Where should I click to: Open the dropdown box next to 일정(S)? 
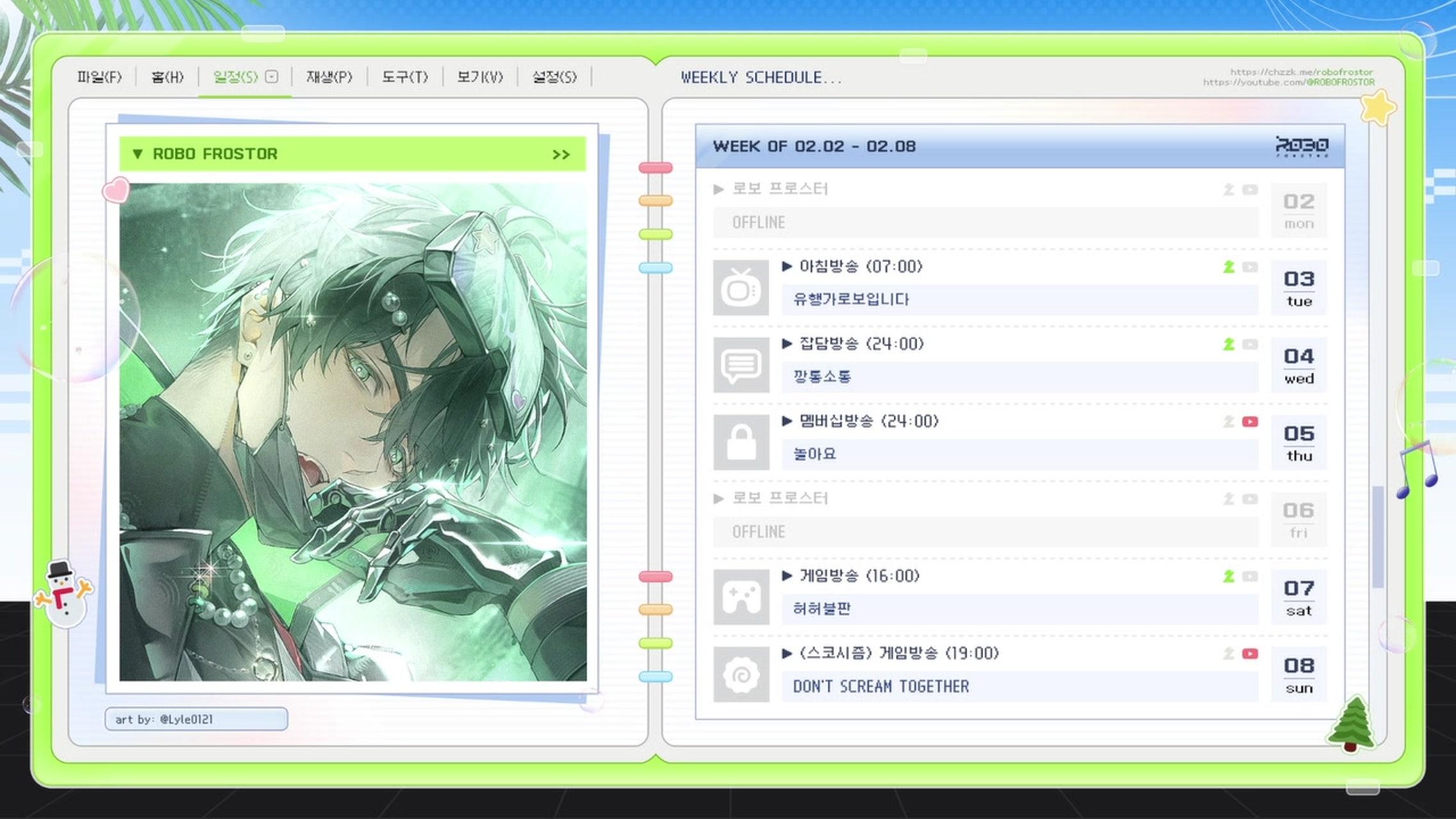(x=272, y=77)
